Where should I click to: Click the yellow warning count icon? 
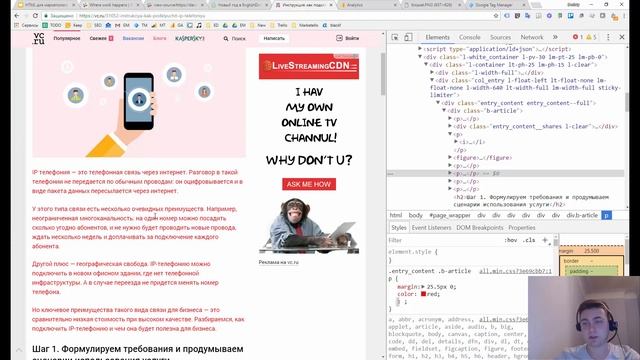coord(591,37)
